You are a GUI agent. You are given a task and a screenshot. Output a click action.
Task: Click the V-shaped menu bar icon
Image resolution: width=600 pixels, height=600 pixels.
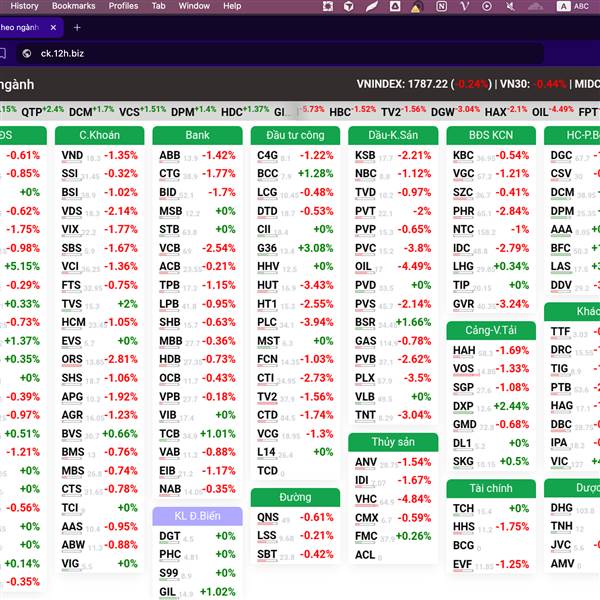[464, 6]
